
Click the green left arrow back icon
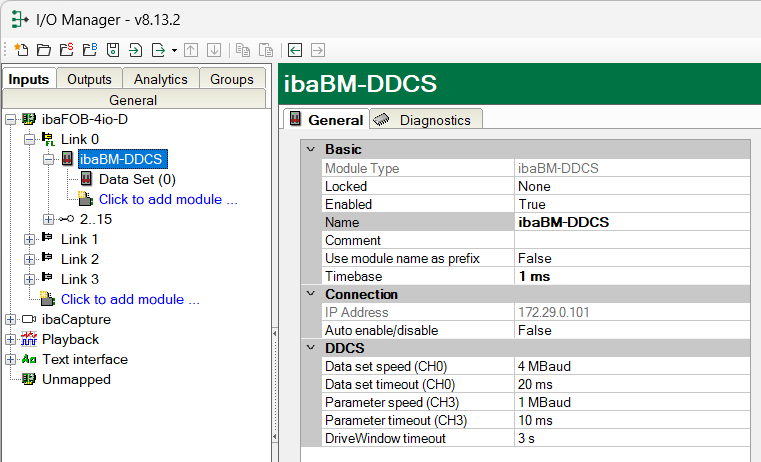[295, 49]
